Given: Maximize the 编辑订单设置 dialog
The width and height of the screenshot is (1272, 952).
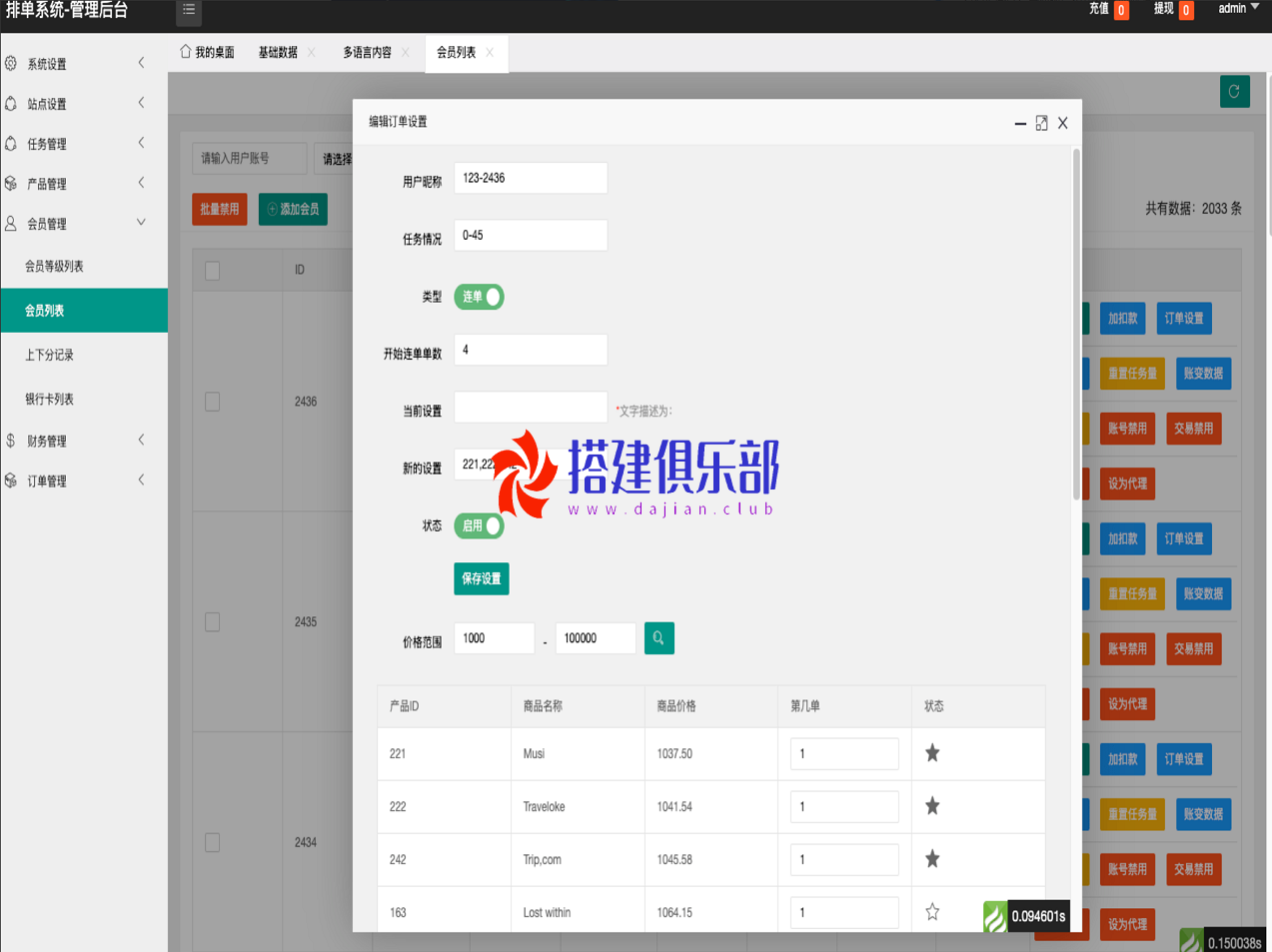Looking at the screenshot, I should pos(1041,123).
